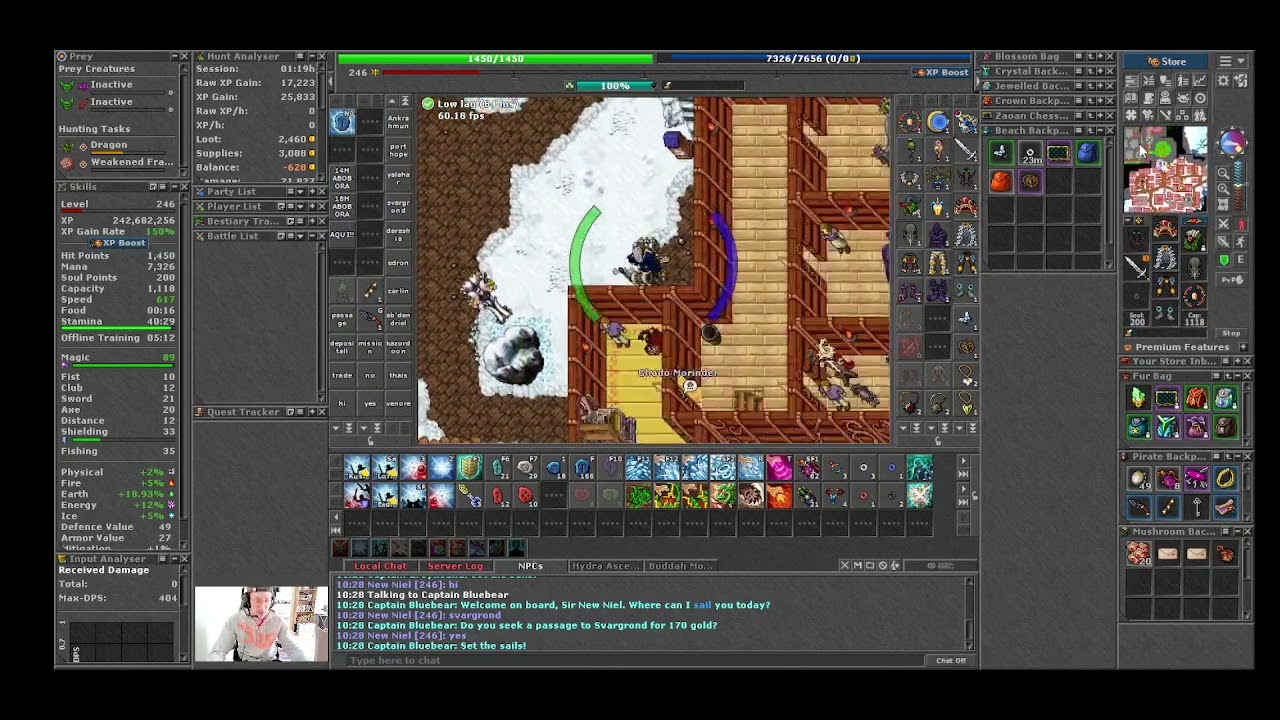1280x720 pixels.
Task: Expand the Jewelled Backpack container
Action: (1100, 86)
